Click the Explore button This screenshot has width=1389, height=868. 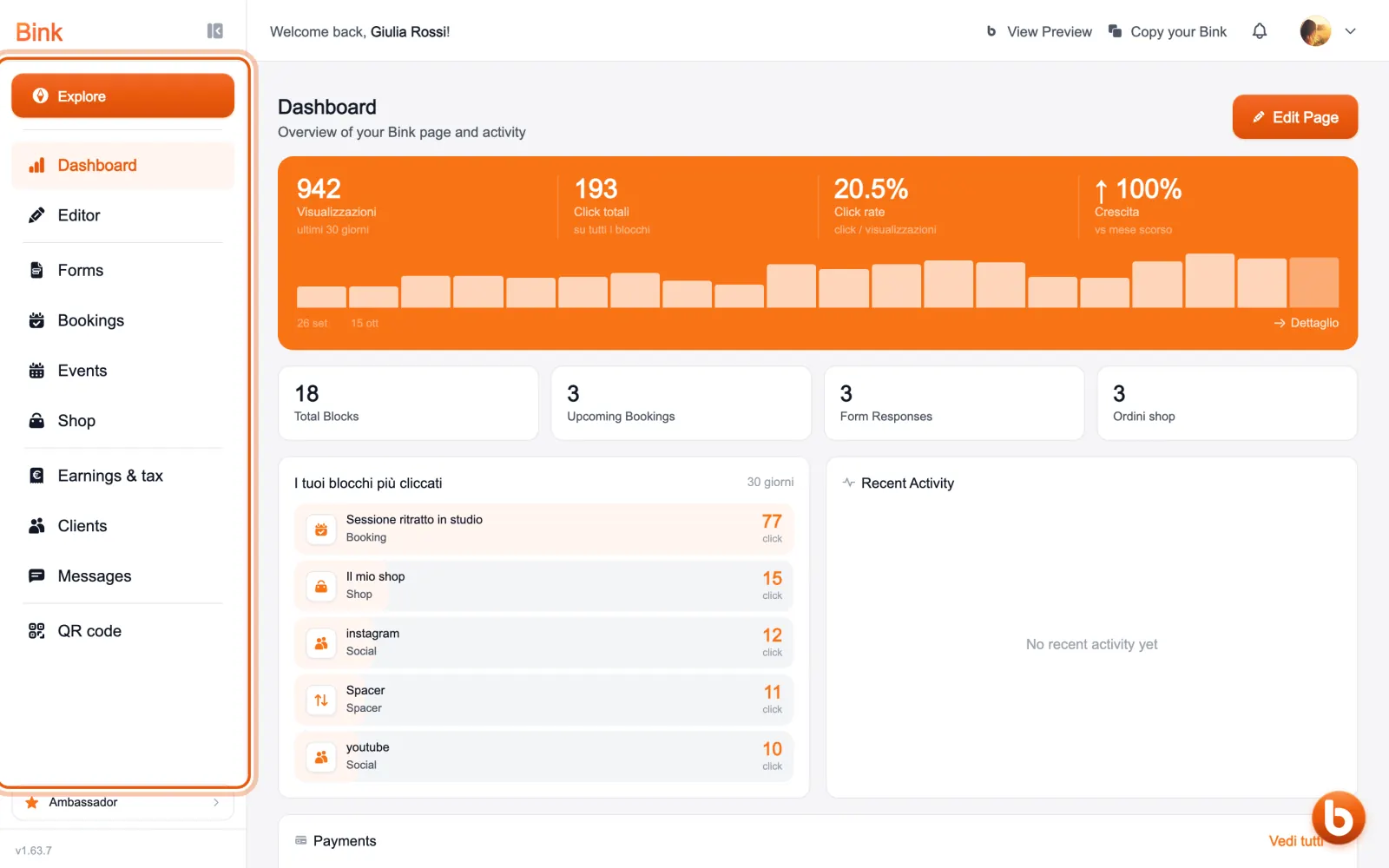[122, 95]
